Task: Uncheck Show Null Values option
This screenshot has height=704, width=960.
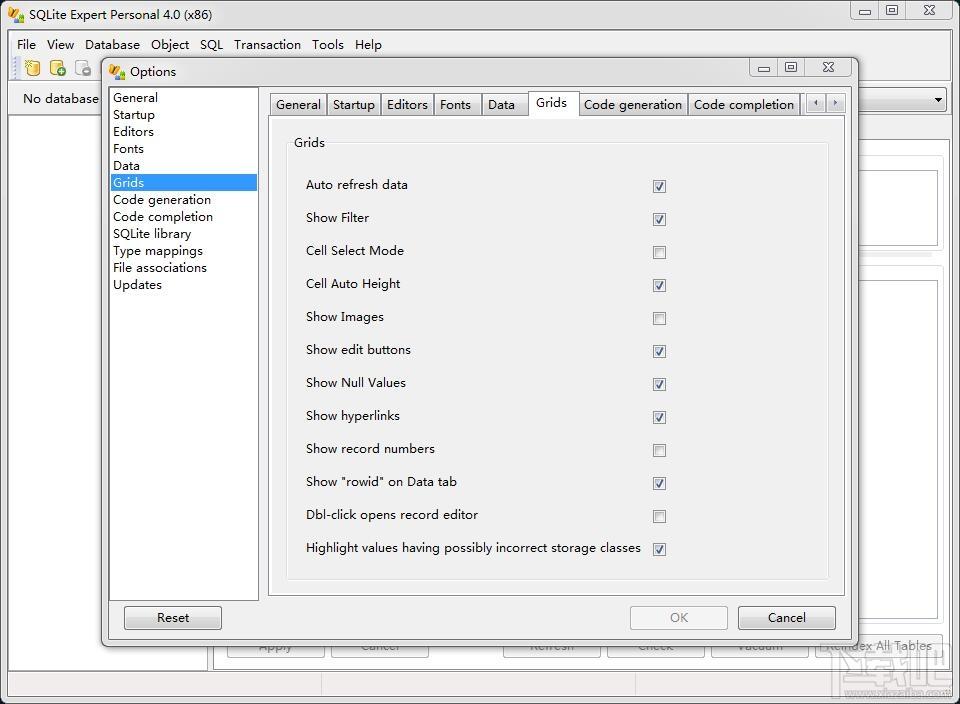Action: [x=659, y=384]
